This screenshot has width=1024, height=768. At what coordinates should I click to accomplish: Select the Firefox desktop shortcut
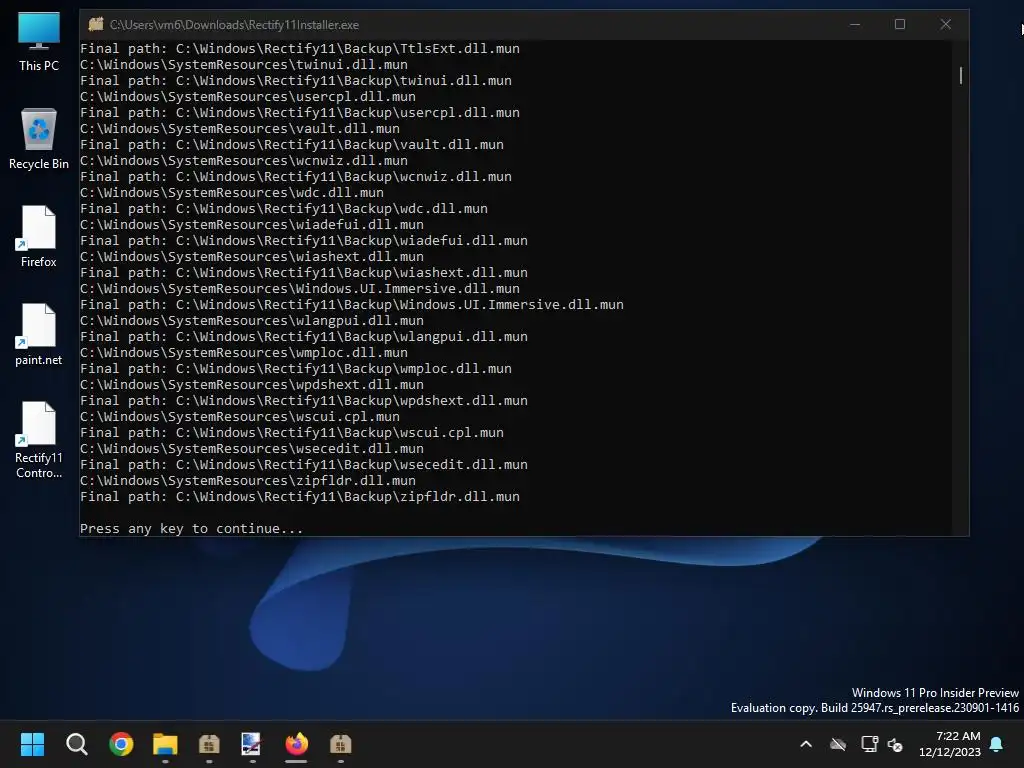(x=39, y=236)
